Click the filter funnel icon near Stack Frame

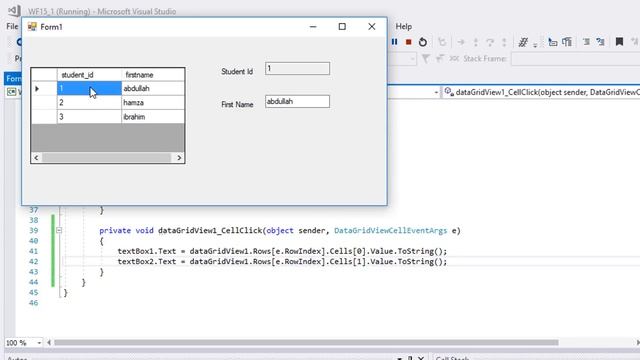coord(426,59)
